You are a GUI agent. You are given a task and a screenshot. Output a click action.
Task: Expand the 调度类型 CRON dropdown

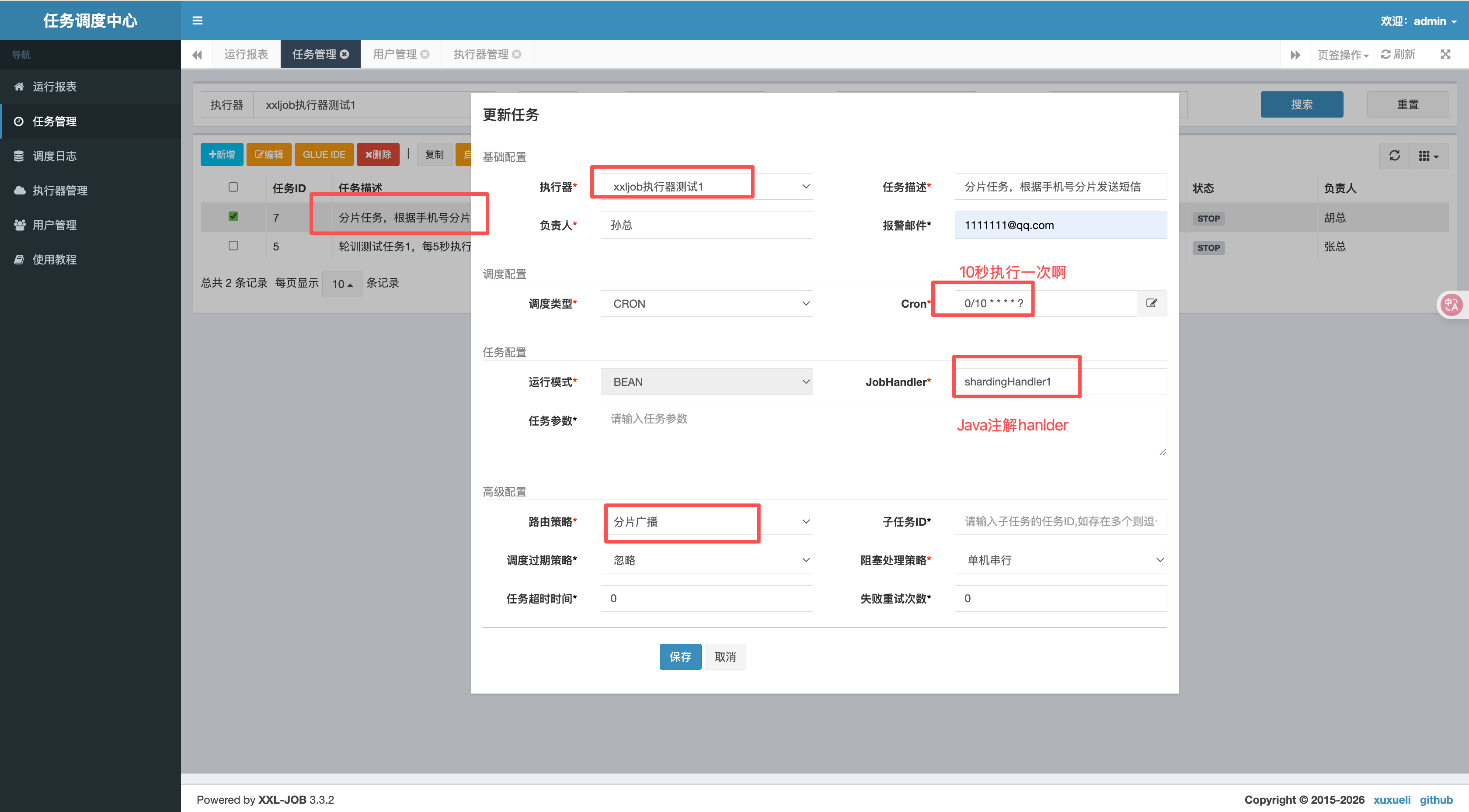point(706,303)
